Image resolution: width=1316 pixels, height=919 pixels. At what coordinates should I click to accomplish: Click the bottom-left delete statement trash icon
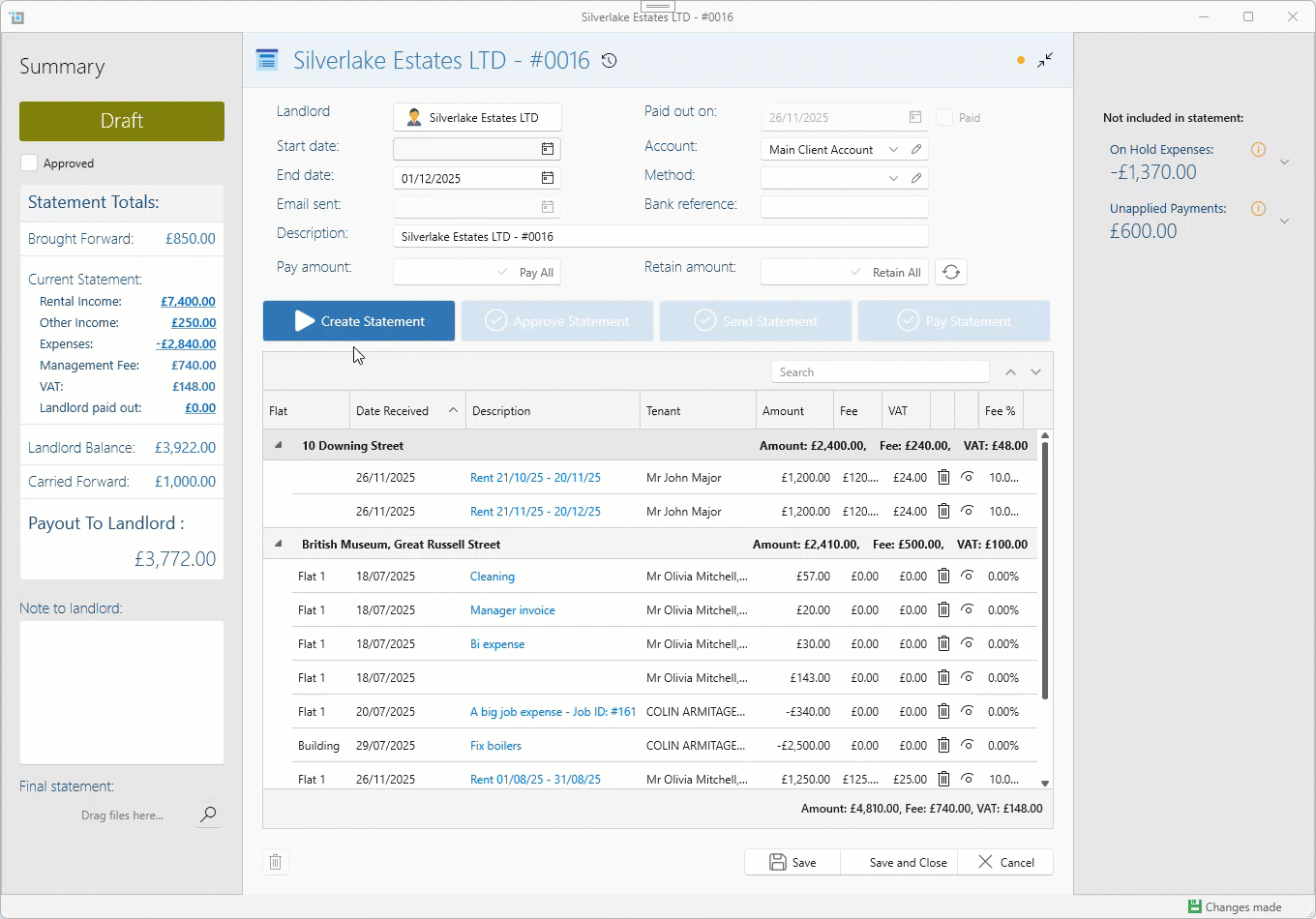[x=276, y=862]
